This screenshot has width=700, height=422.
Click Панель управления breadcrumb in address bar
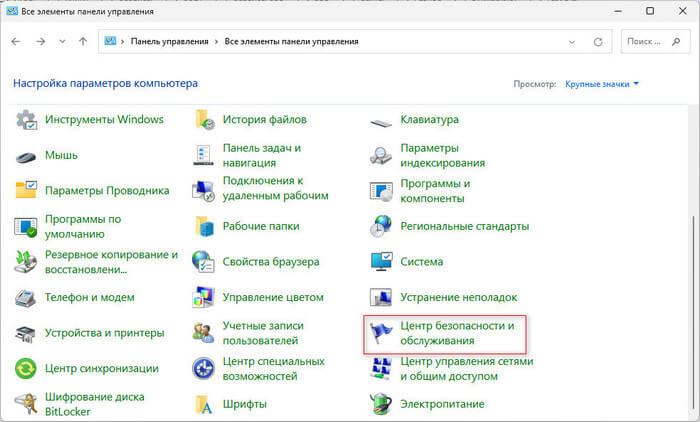point(167,41)
